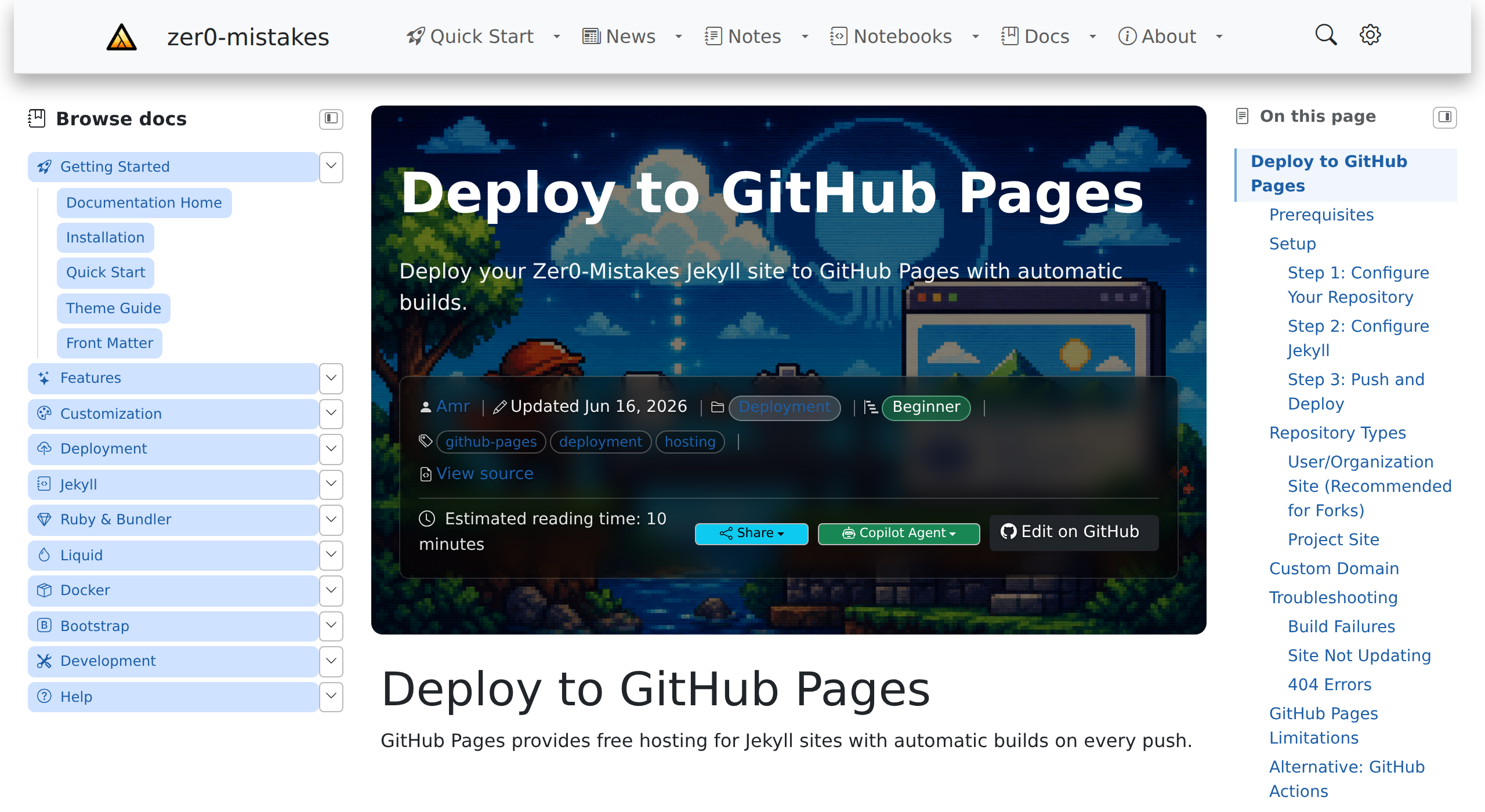1485x812 pixels.
Task: Open Bootstrap section in sidebar
Action: point(173,626)
